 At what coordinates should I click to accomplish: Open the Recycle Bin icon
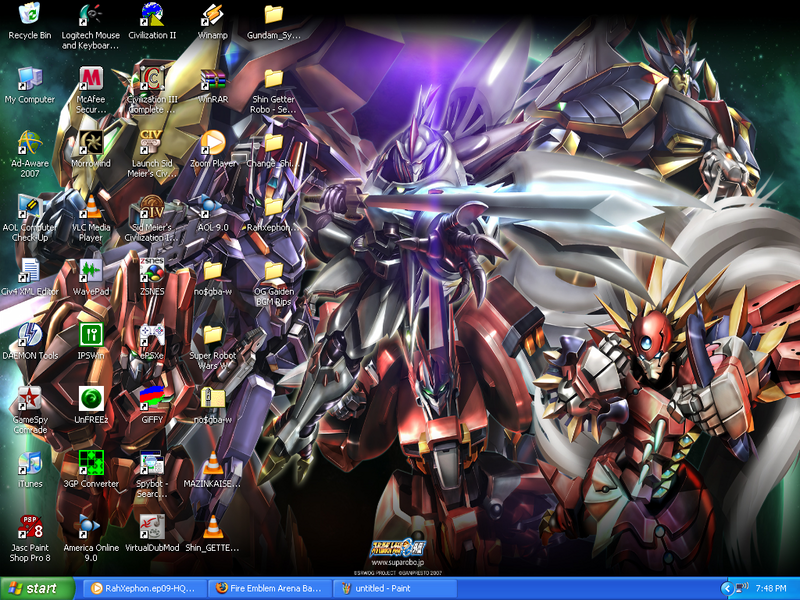(x=29, y=16)
